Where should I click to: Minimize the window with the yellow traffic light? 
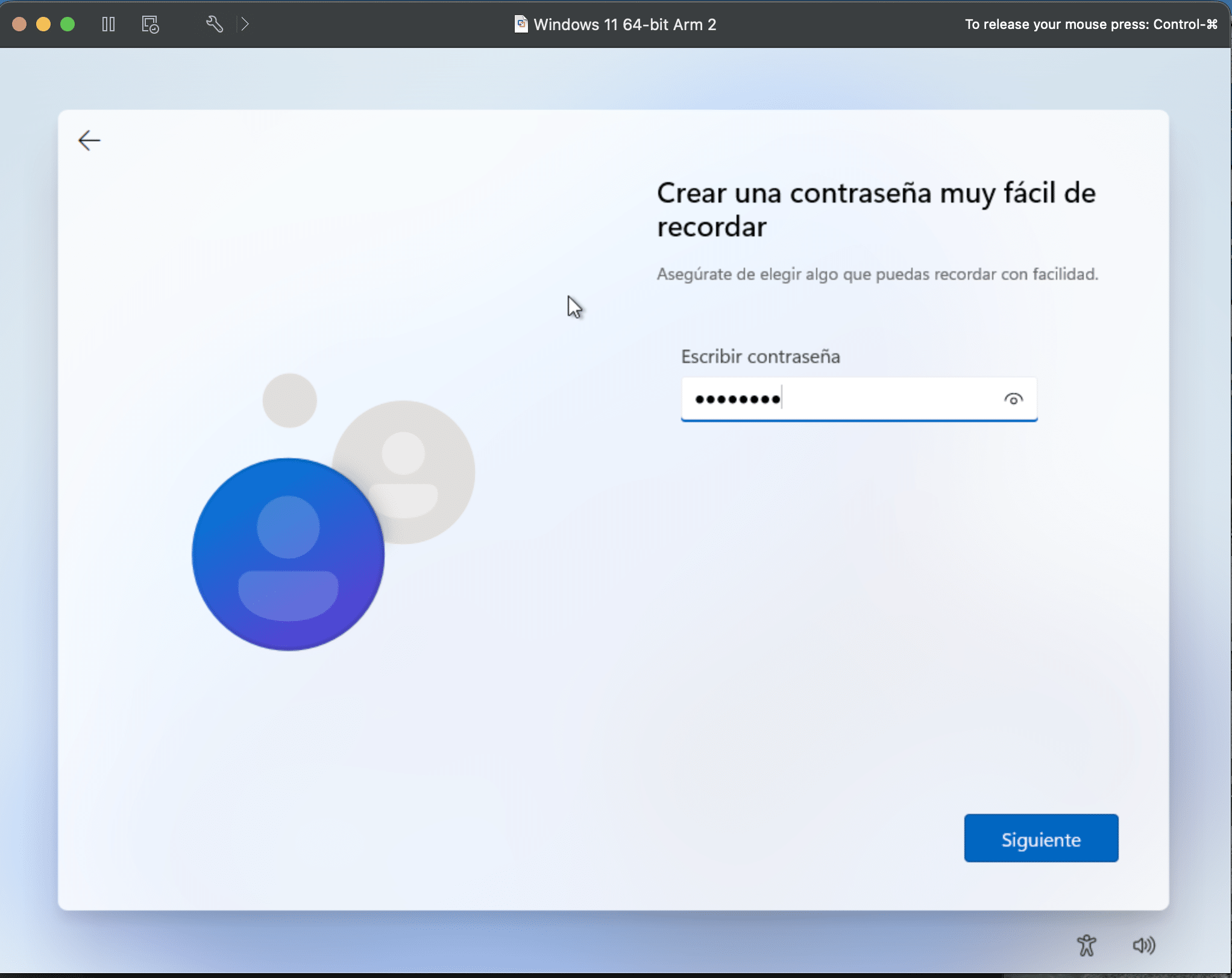tap(43, 24)
